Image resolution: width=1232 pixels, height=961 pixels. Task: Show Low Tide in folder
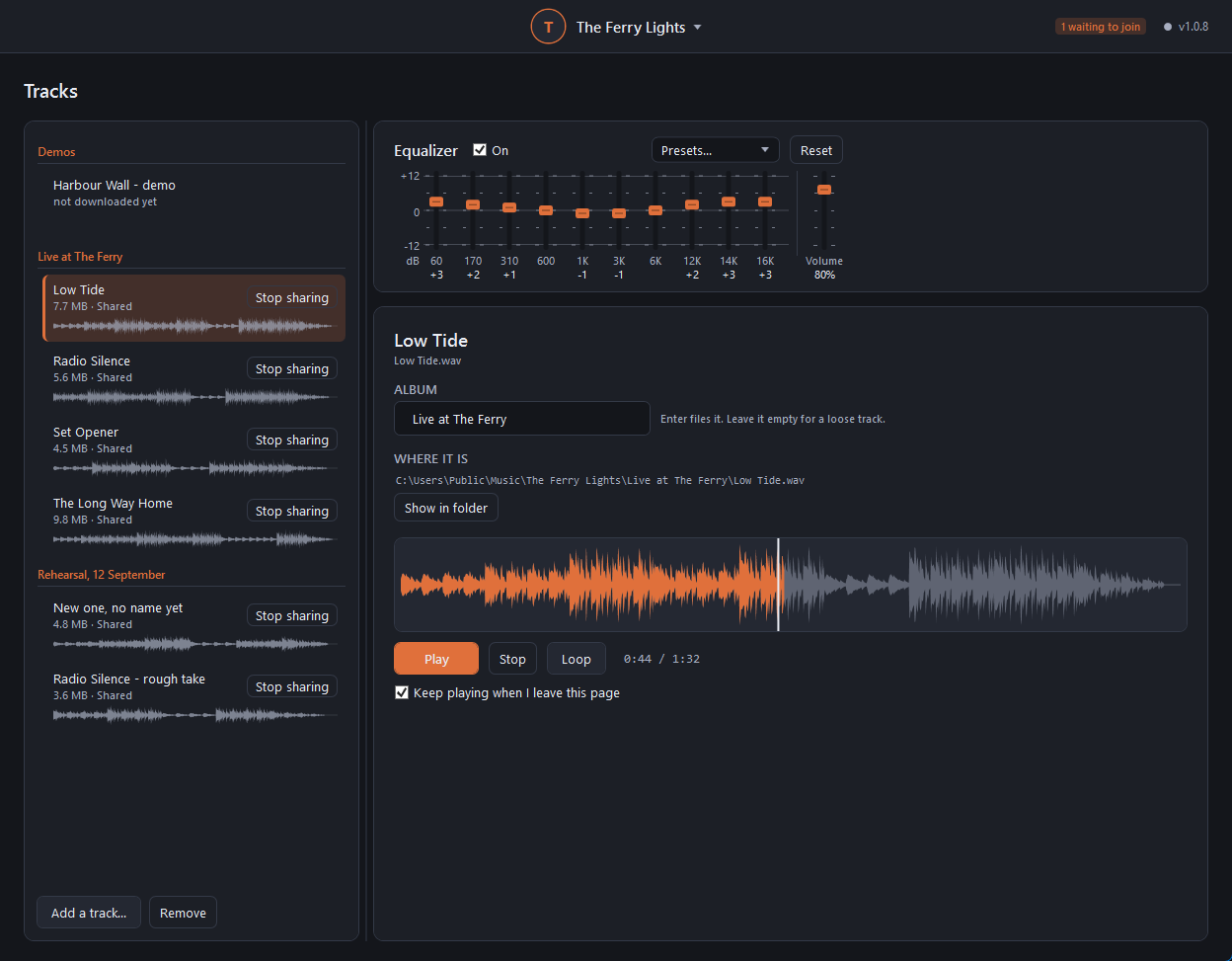click(446, 508)
